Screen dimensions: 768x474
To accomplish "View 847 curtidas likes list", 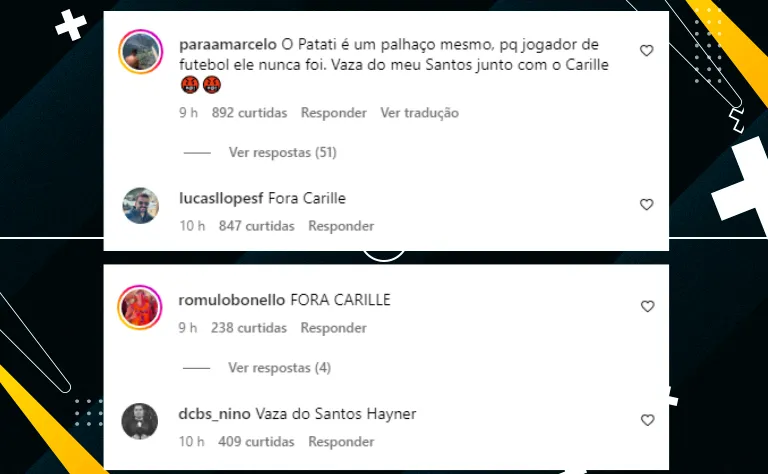I will coord(257,226).
